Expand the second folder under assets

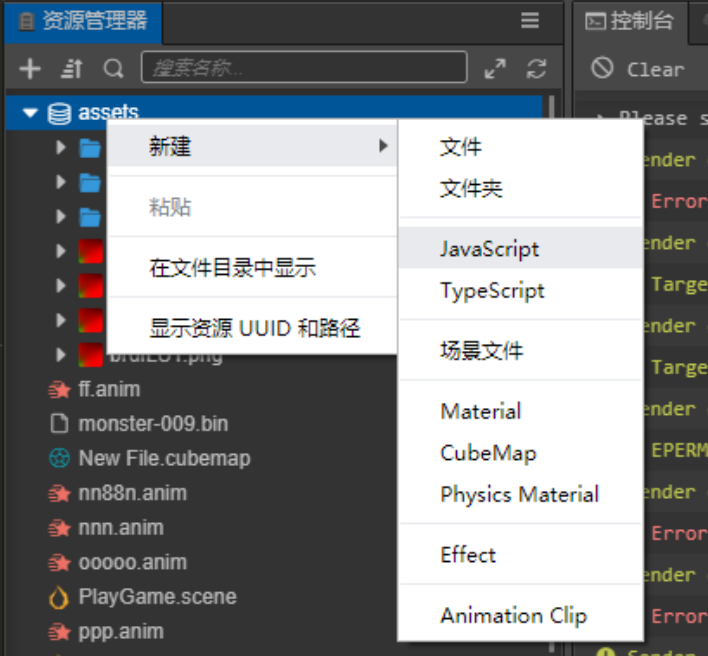click(62, 182)
